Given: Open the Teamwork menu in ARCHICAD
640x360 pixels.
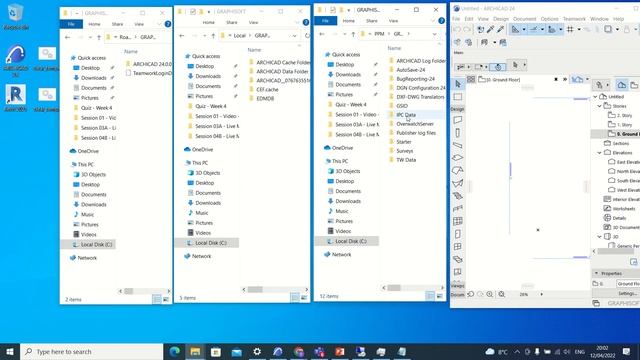Looking at the screenshot, I should pyautogui.click(x=574, y=19).
